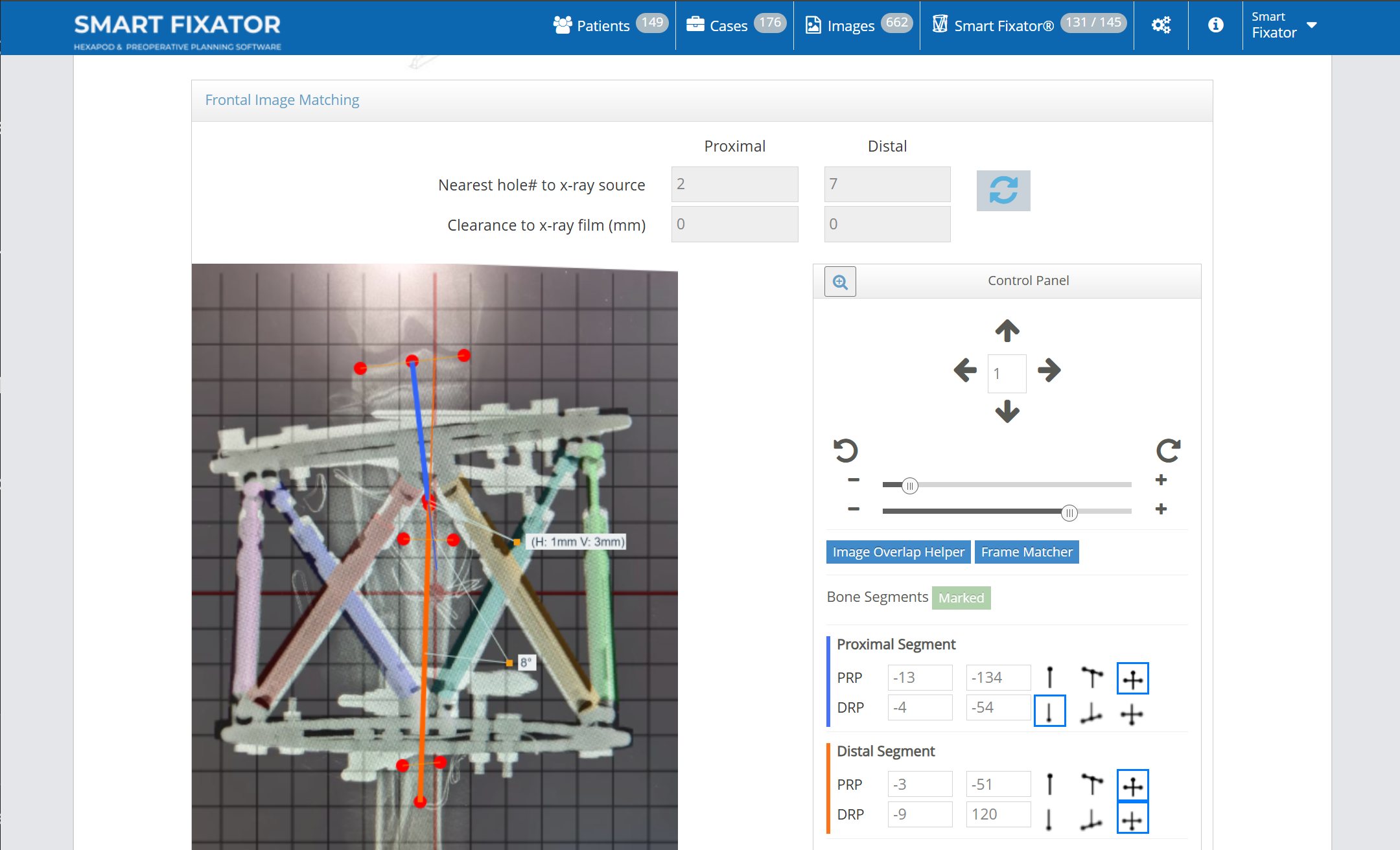Viewport: 1400px width, 850px height.
Task: Select Distal DRP crosshair point tool
Action: coord(1132,818)
